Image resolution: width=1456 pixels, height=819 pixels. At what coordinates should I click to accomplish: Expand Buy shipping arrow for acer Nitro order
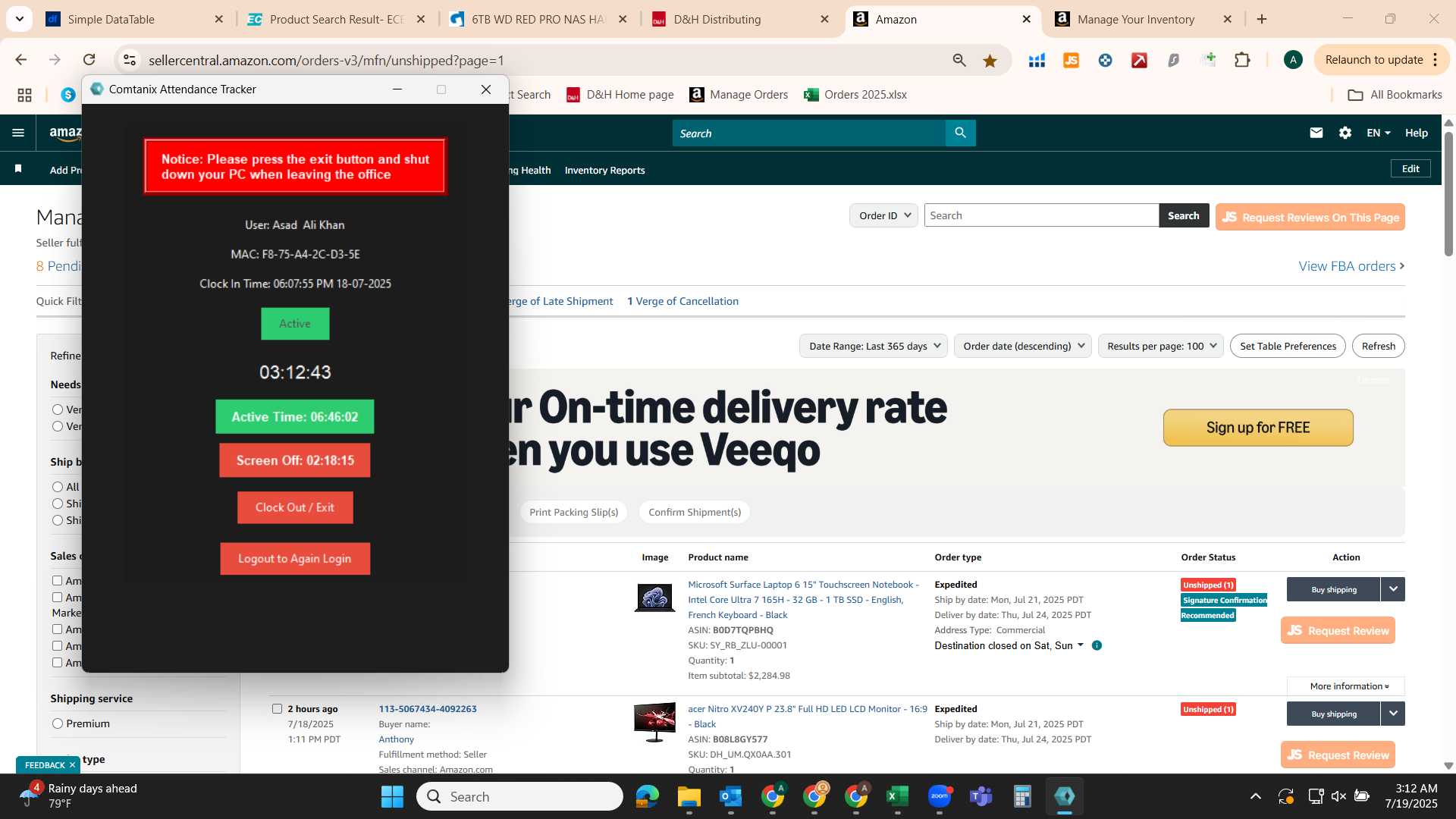click(1393, 714)
